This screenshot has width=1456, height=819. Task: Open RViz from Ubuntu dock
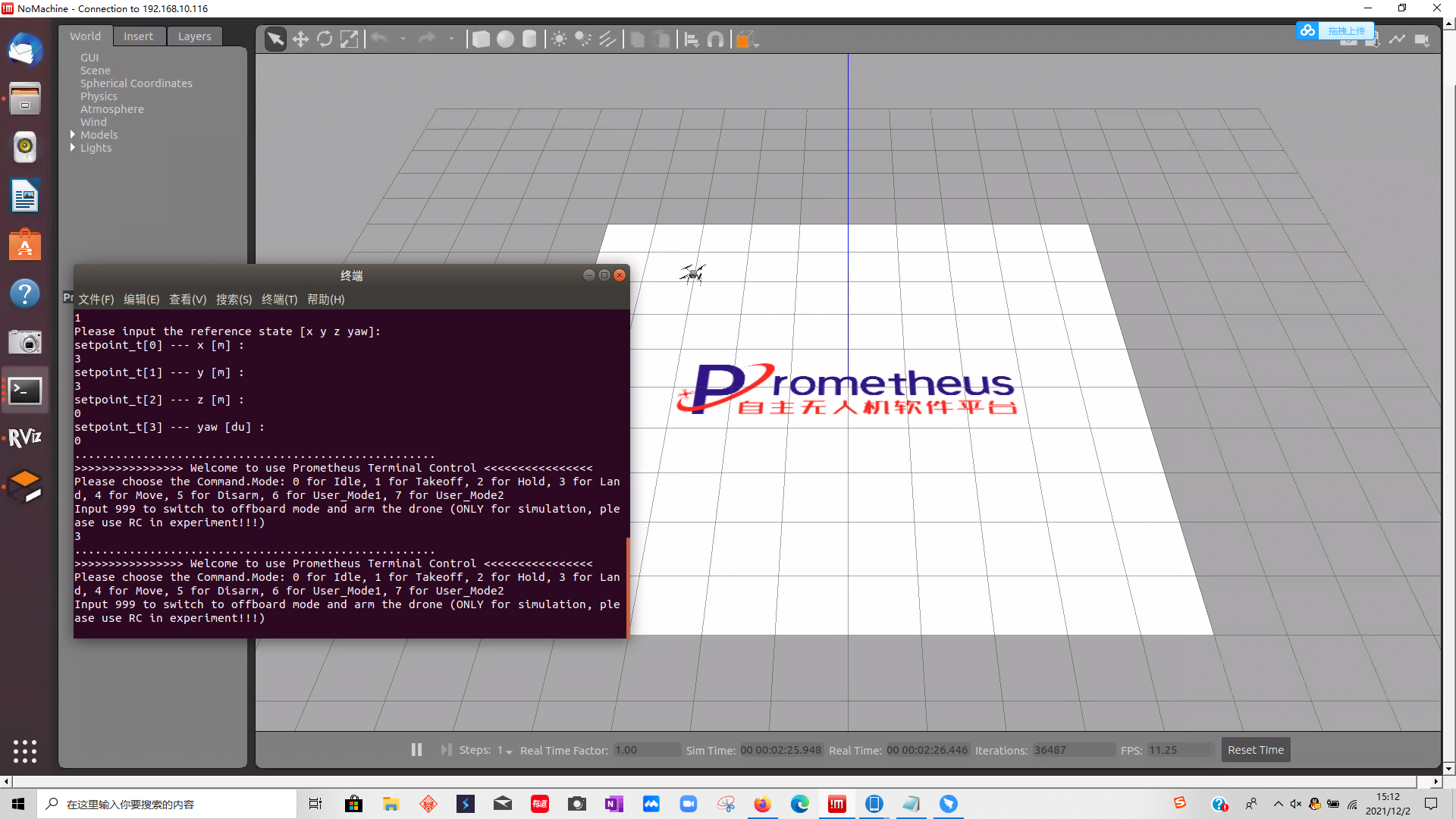(25, 438)
